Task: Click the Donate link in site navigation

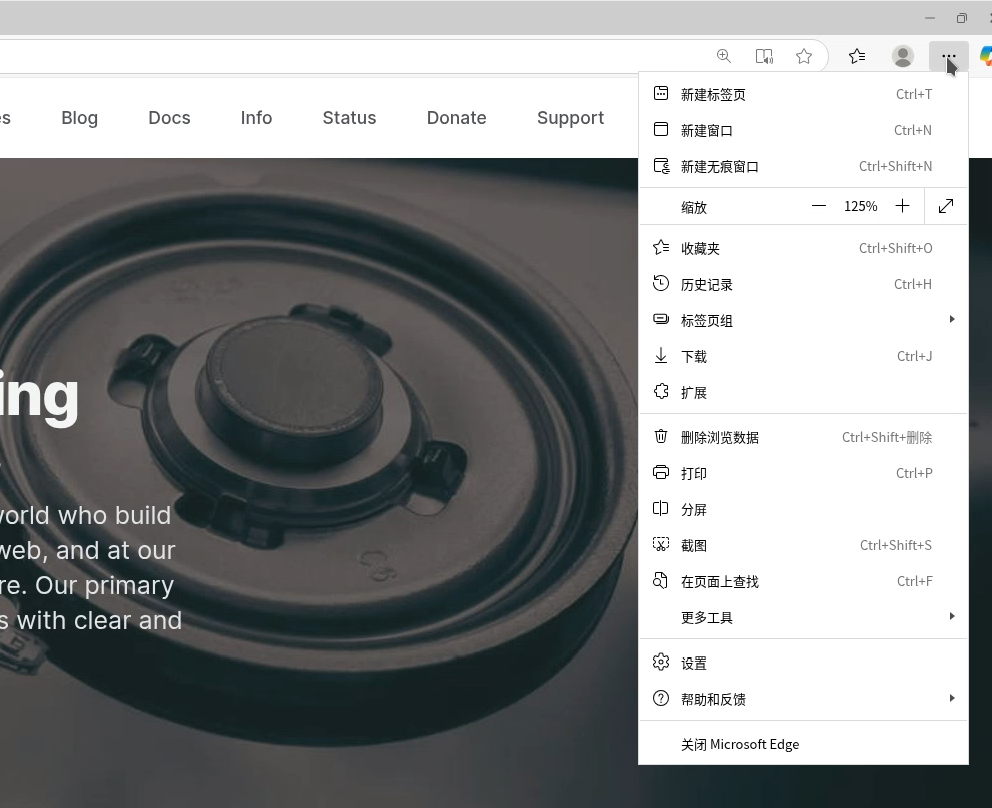Action: [x=456, y=118]
